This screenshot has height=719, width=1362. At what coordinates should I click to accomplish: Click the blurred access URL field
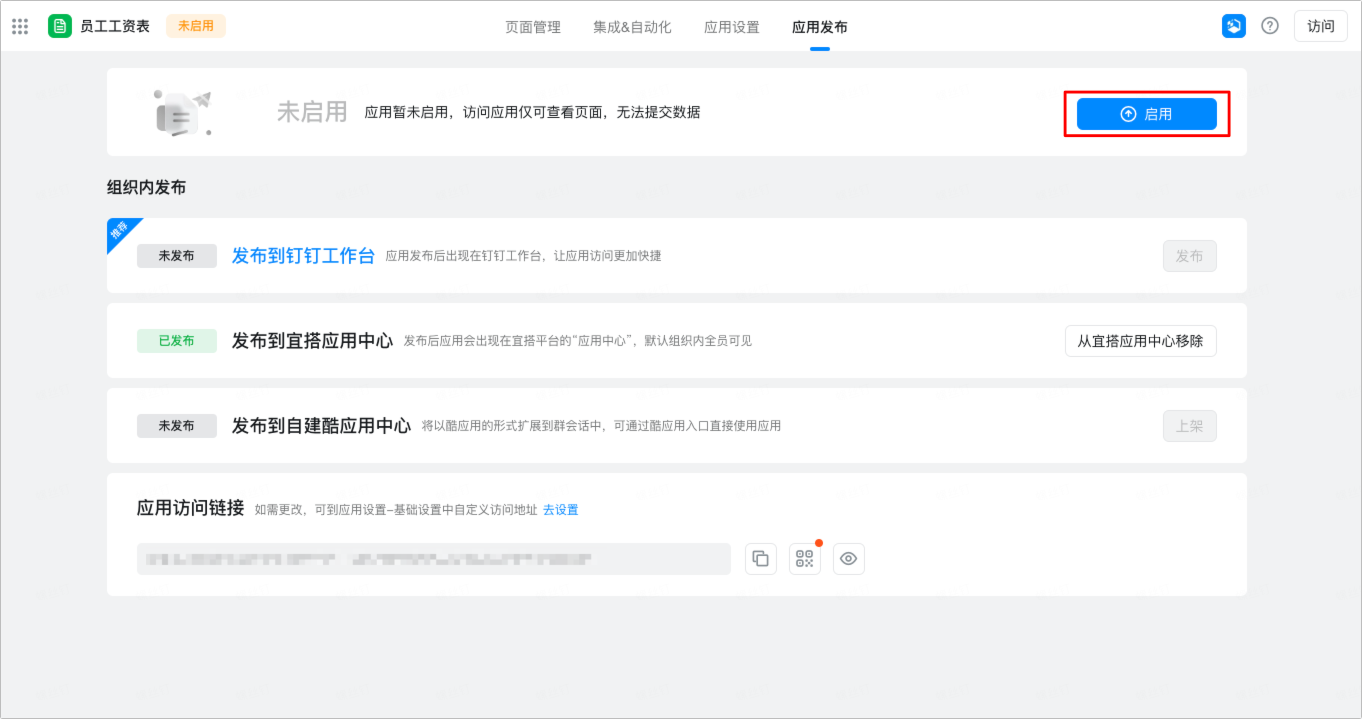click(434, 559)
